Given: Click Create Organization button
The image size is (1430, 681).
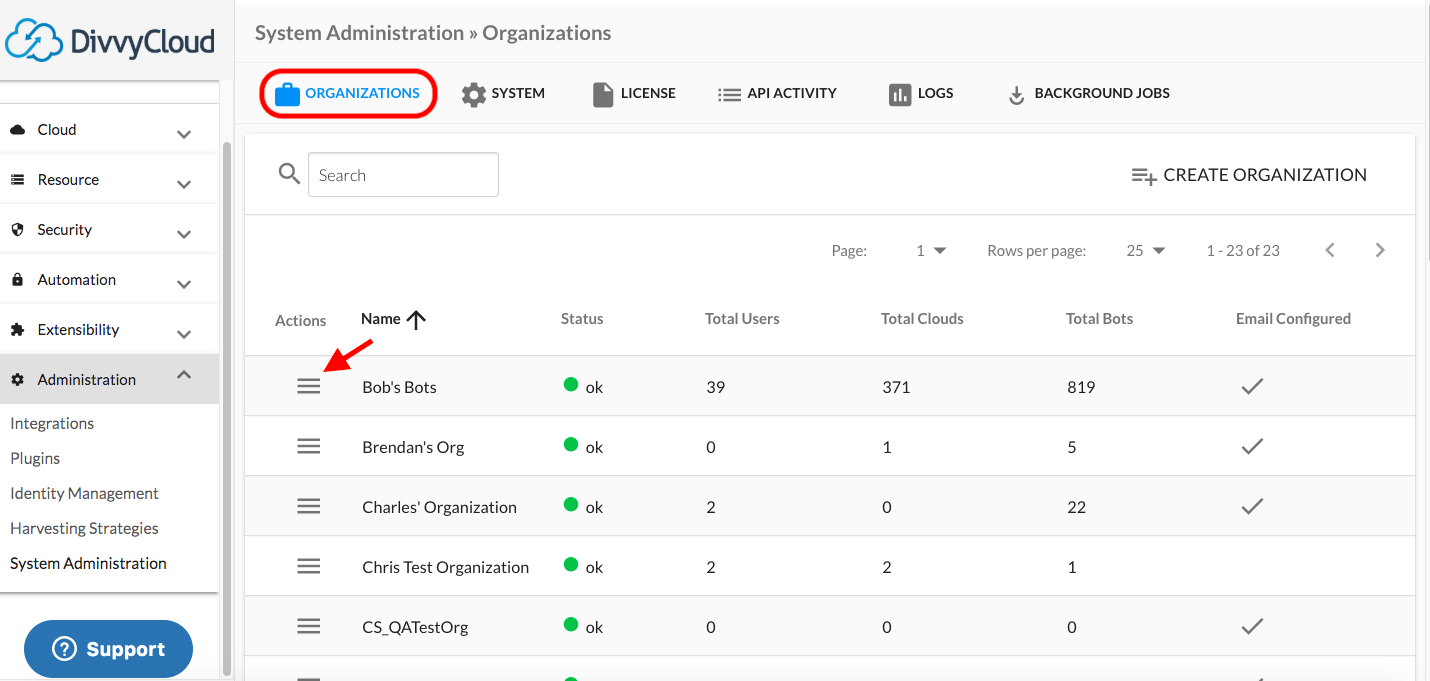Looking at the screenshot, I should pyautogui.click(x=1249, y=175).
